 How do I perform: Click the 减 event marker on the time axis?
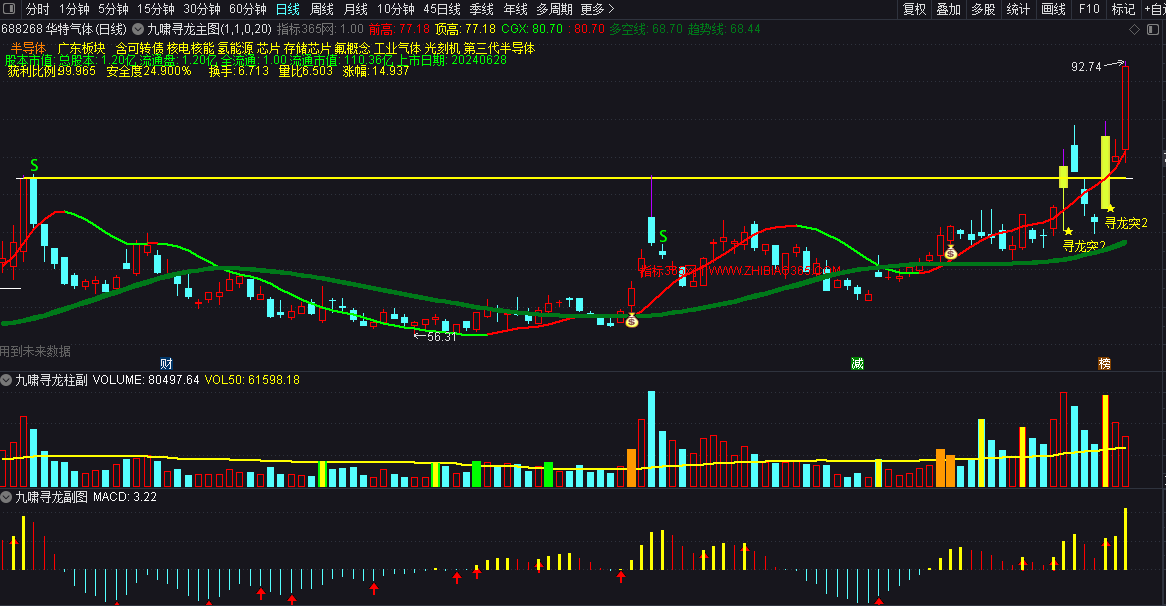(857, 364)
